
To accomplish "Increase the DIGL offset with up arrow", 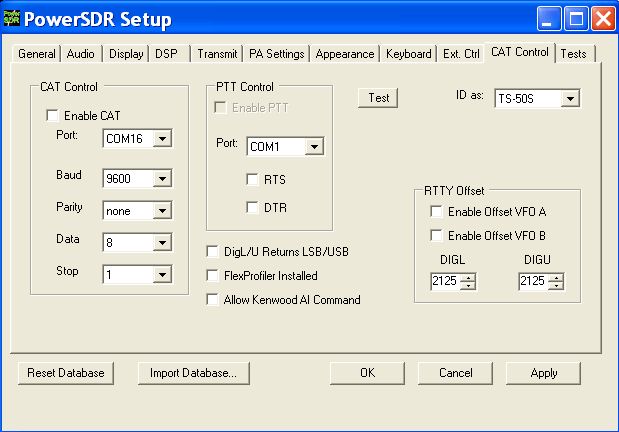I will (x=467, y=278).
